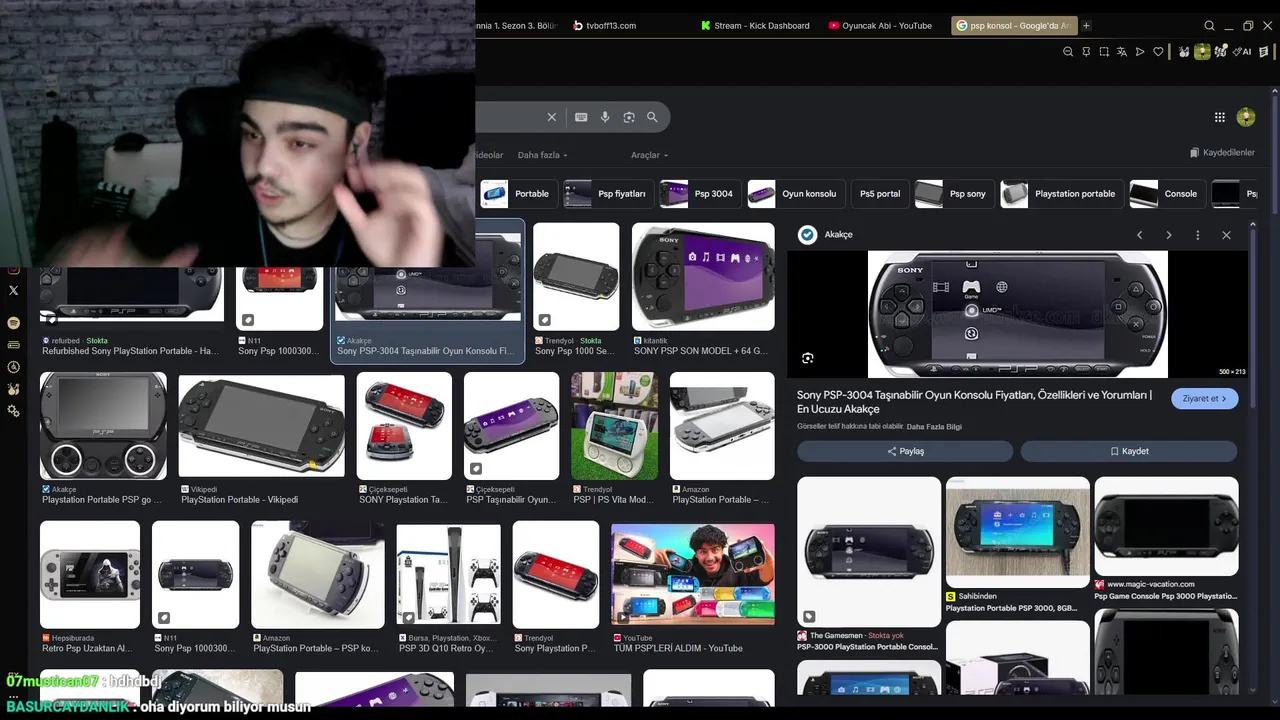The width and height of the screenshot is (1280, 720).
Task: Select the psp konsol Google search tab
Action: (x=1013, y=26)
